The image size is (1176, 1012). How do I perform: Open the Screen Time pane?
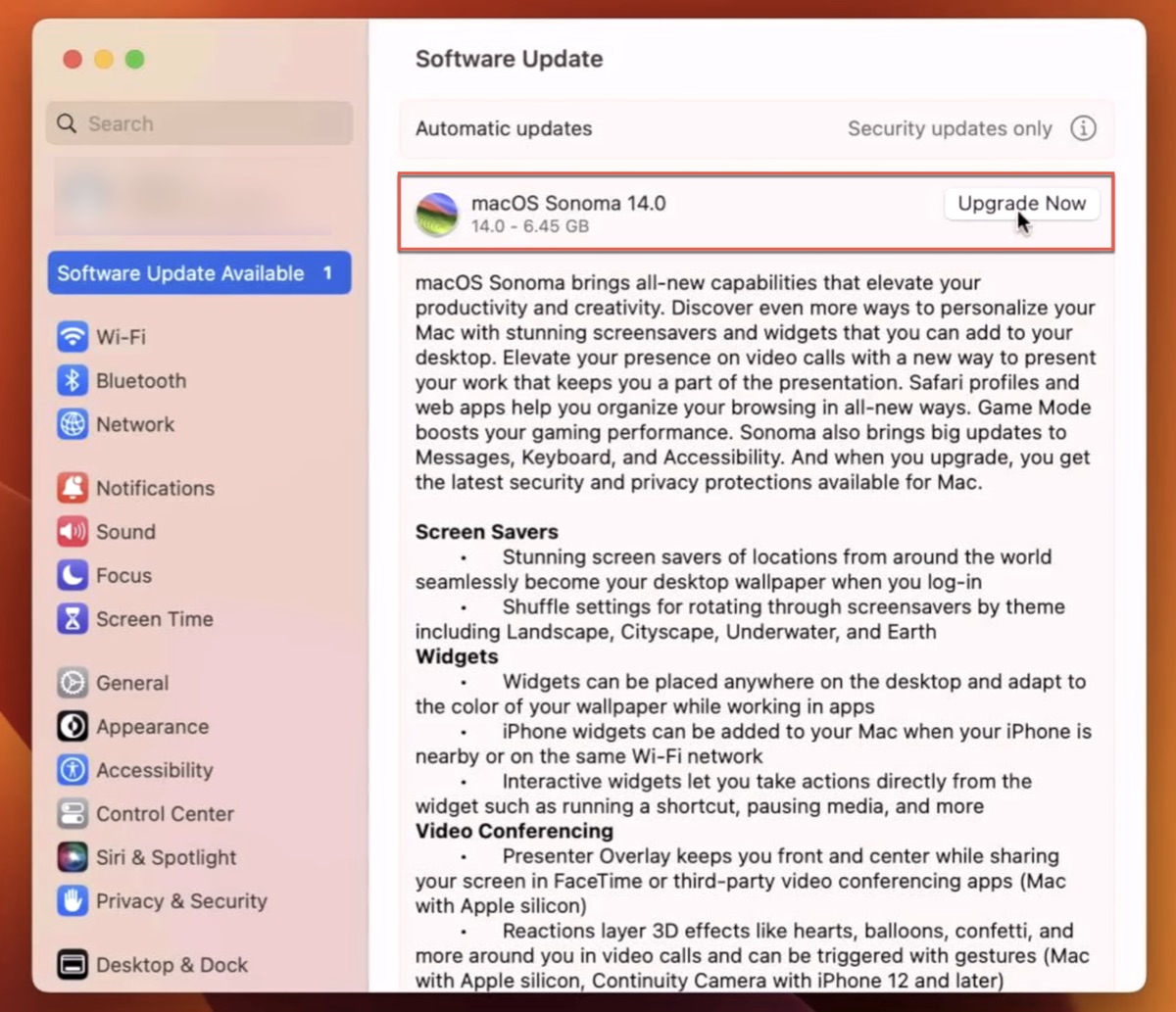[199, 619]
